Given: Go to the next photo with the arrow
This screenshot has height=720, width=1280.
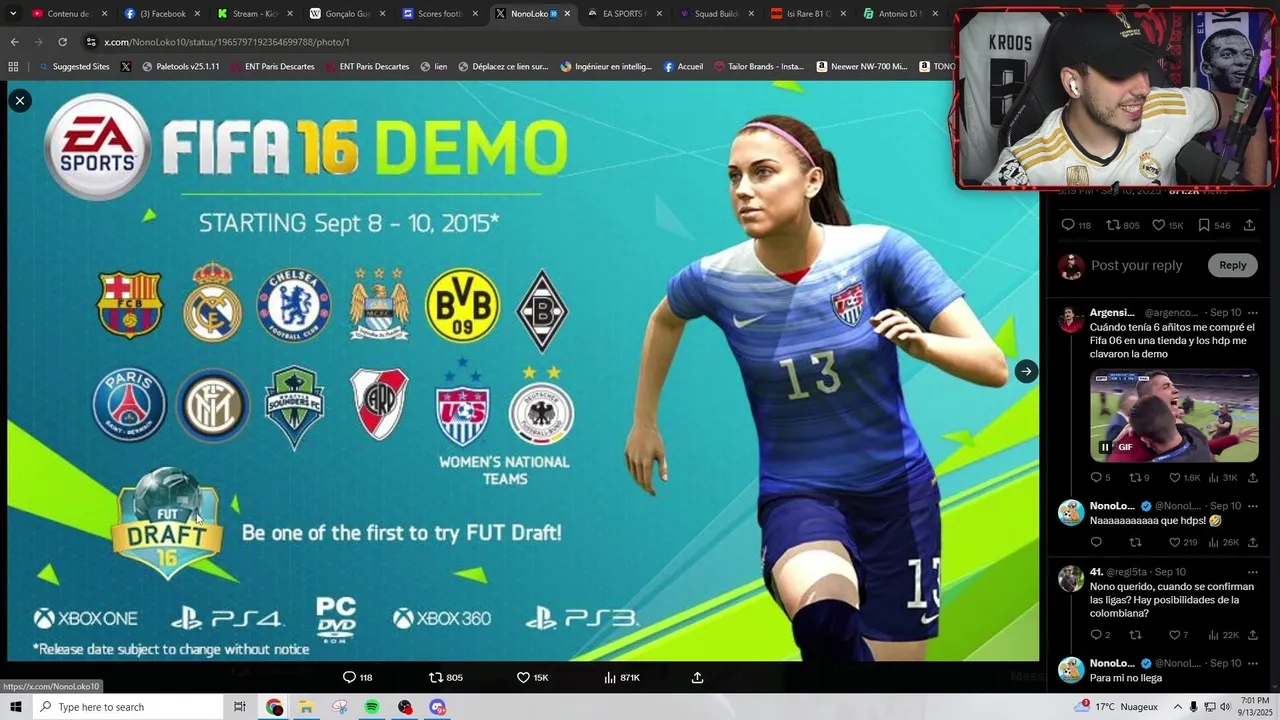Looking at the screenshot, I should click(x=1026, y=372).
